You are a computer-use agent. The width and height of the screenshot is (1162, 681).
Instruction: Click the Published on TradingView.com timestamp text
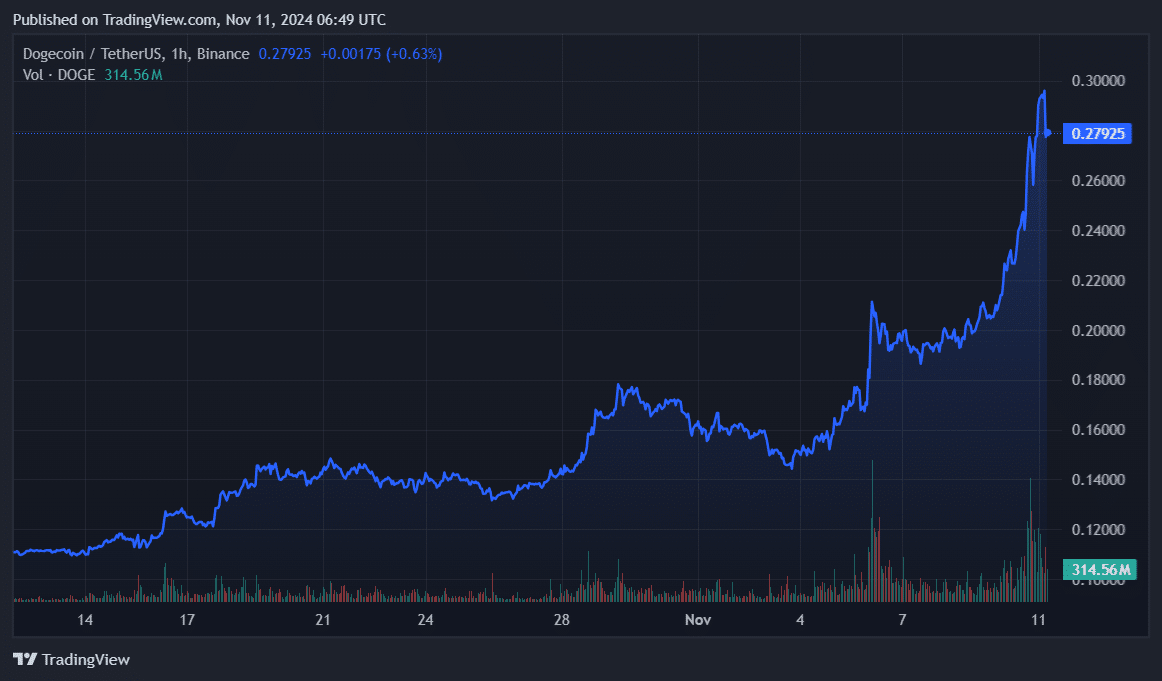pyautogui.click(x=199, y=20)
